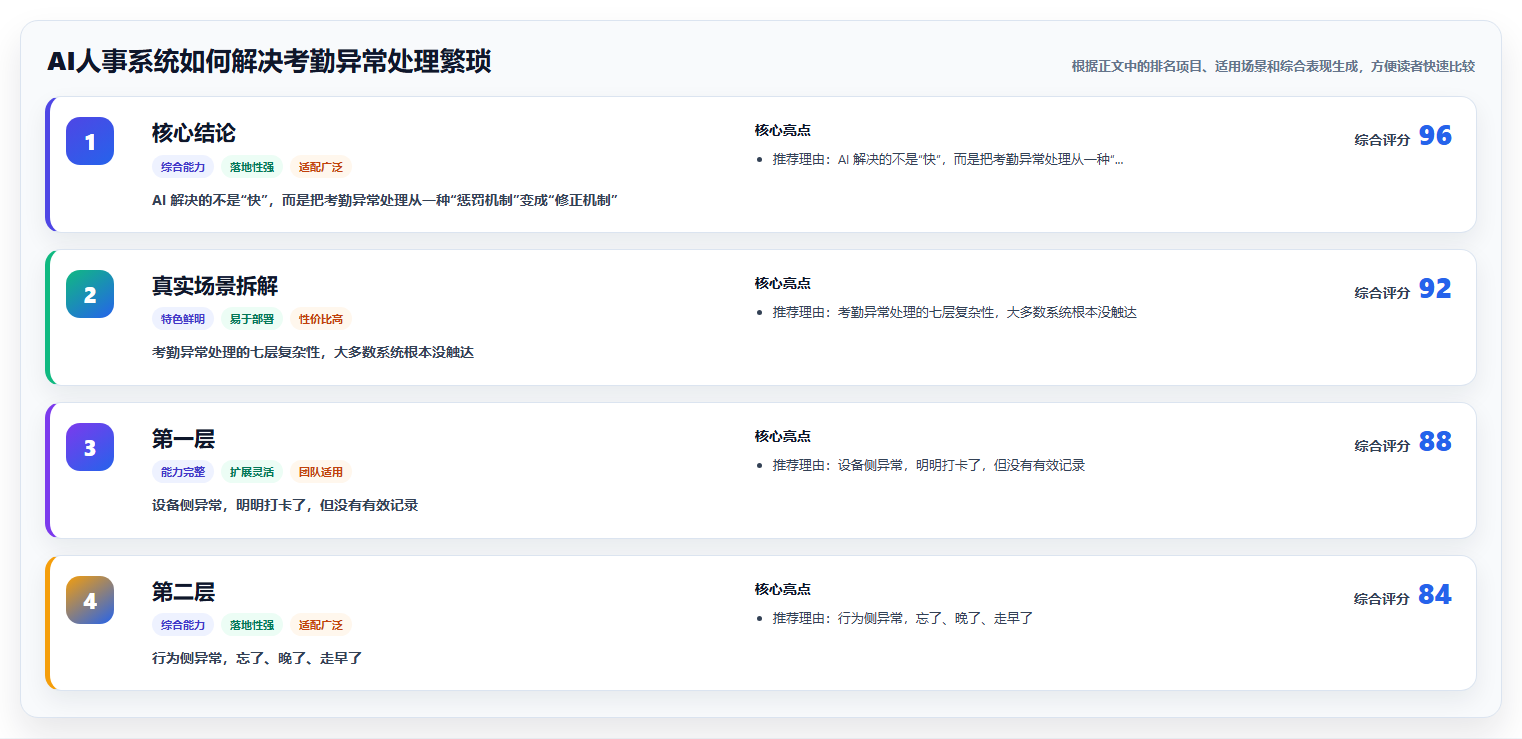Screen dimensions: 1522x739
Task: Click the score 84 value
Action: 1435,595
